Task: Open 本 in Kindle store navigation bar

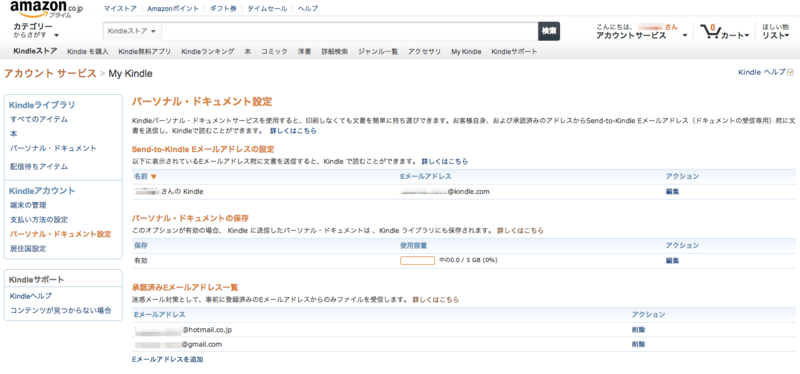Action: click(x=247, y=52)
